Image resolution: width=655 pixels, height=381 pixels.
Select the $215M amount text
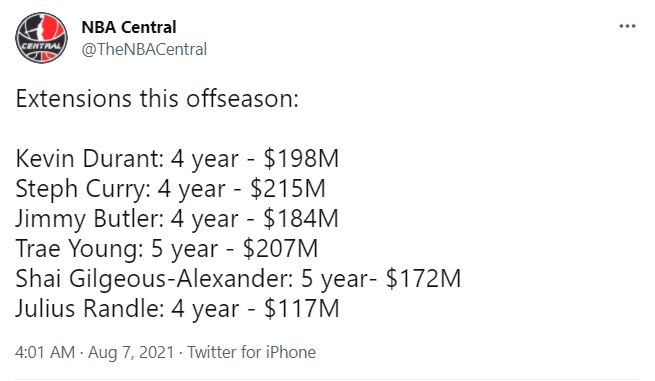click(x=287, y=189)
